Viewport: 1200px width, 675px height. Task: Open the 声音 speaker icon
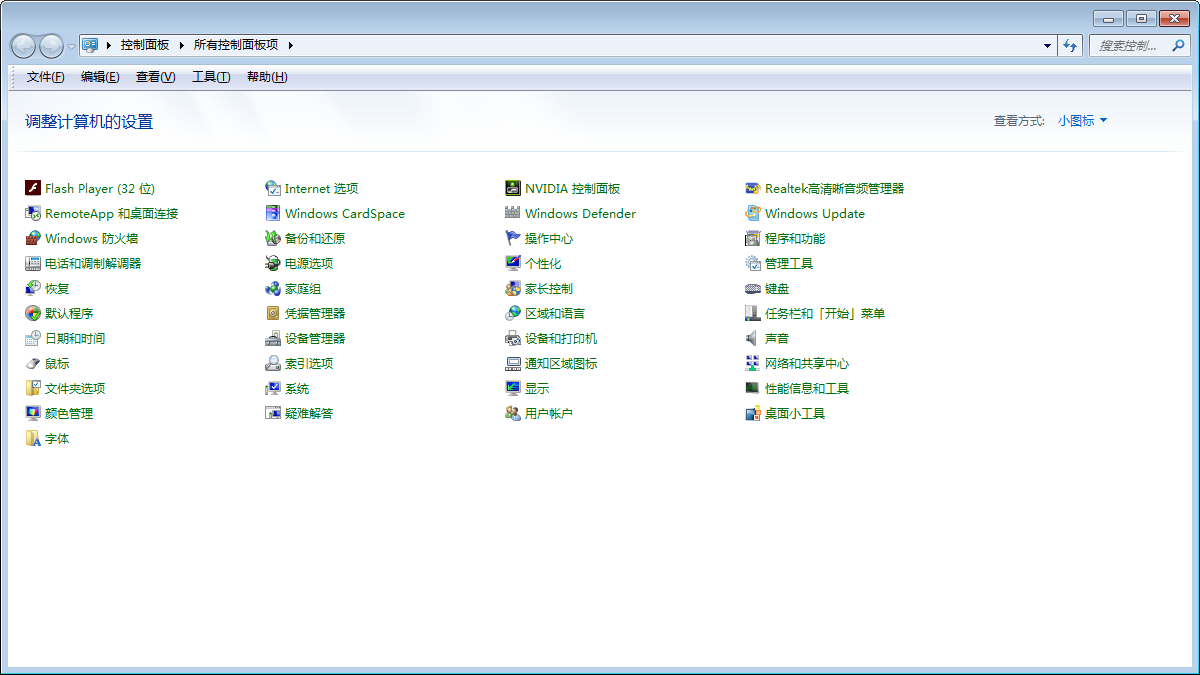pyautogui.click(x=753, y=338)
